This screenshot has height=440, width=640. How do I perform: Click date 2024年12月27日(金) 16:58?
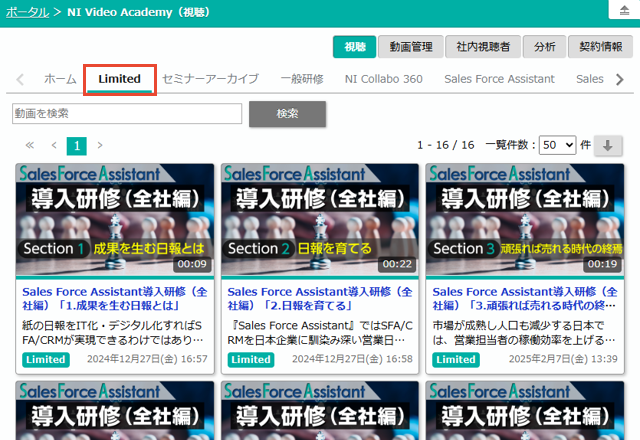click(352, 359)
